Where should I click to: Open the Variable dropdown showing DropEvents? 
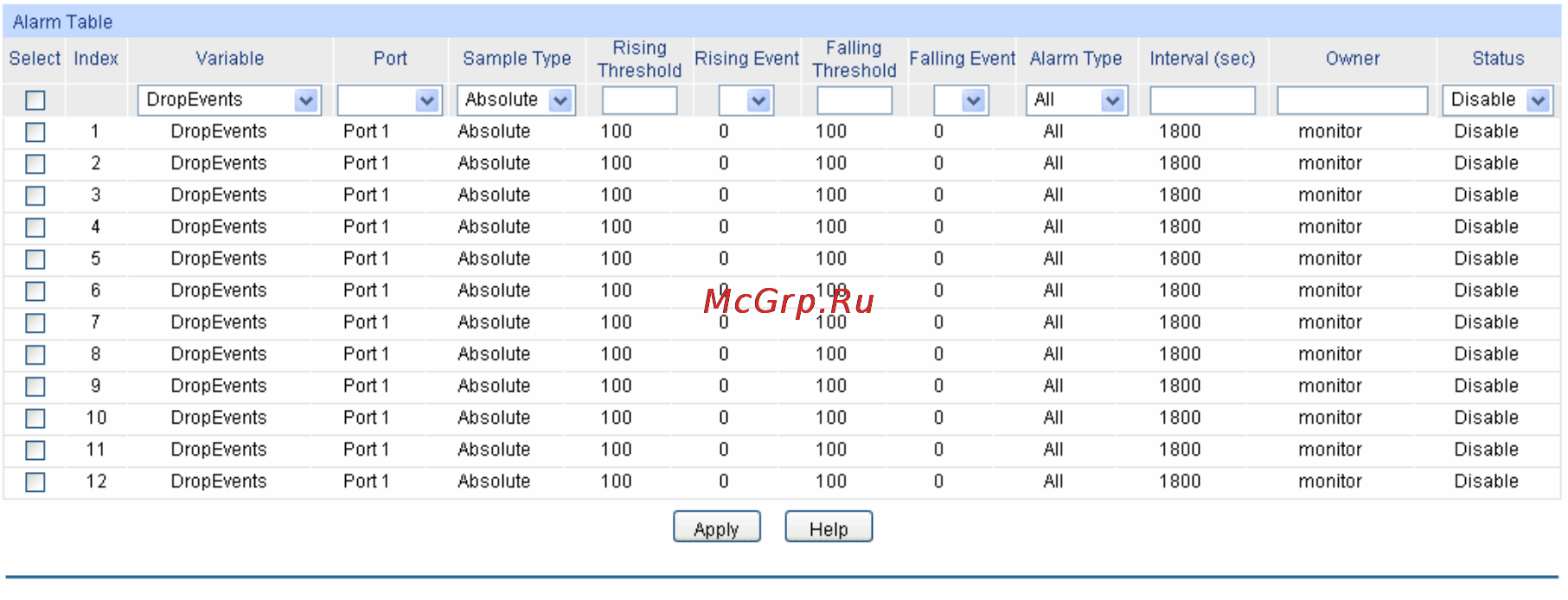point(229,100)
